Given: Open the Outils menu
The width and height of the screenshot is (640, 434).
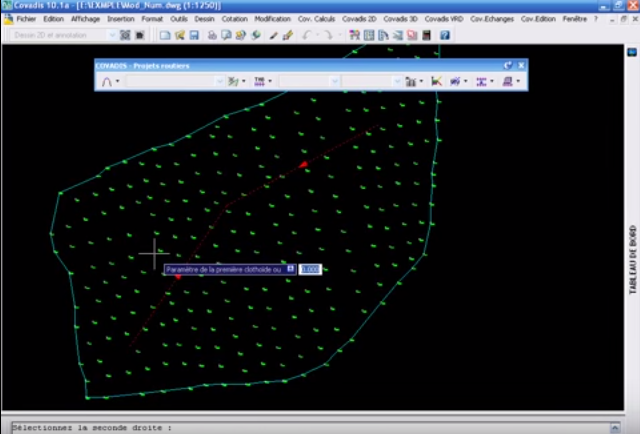Looking at the screenshot, I should click(179, 19).
